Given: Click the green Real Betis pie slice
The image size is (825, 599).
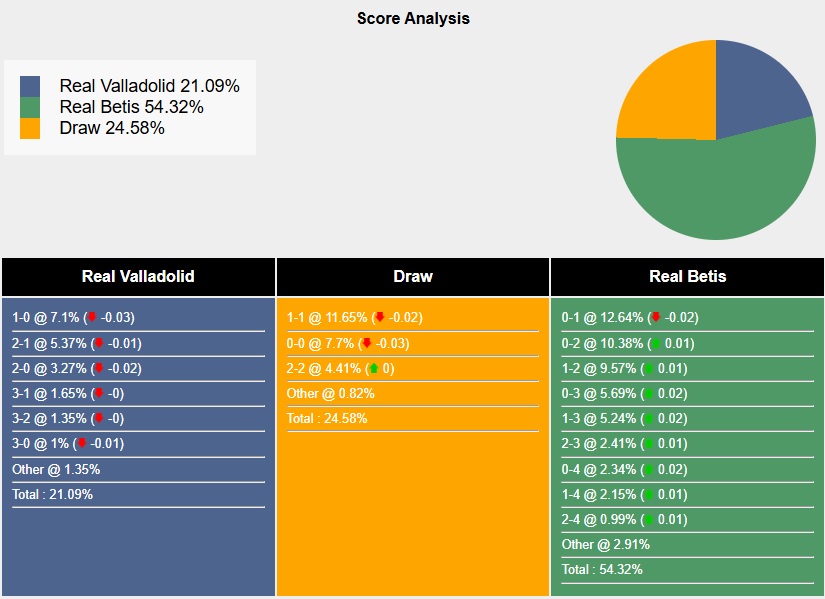Looking at the screenshot, I should [720, 195].
